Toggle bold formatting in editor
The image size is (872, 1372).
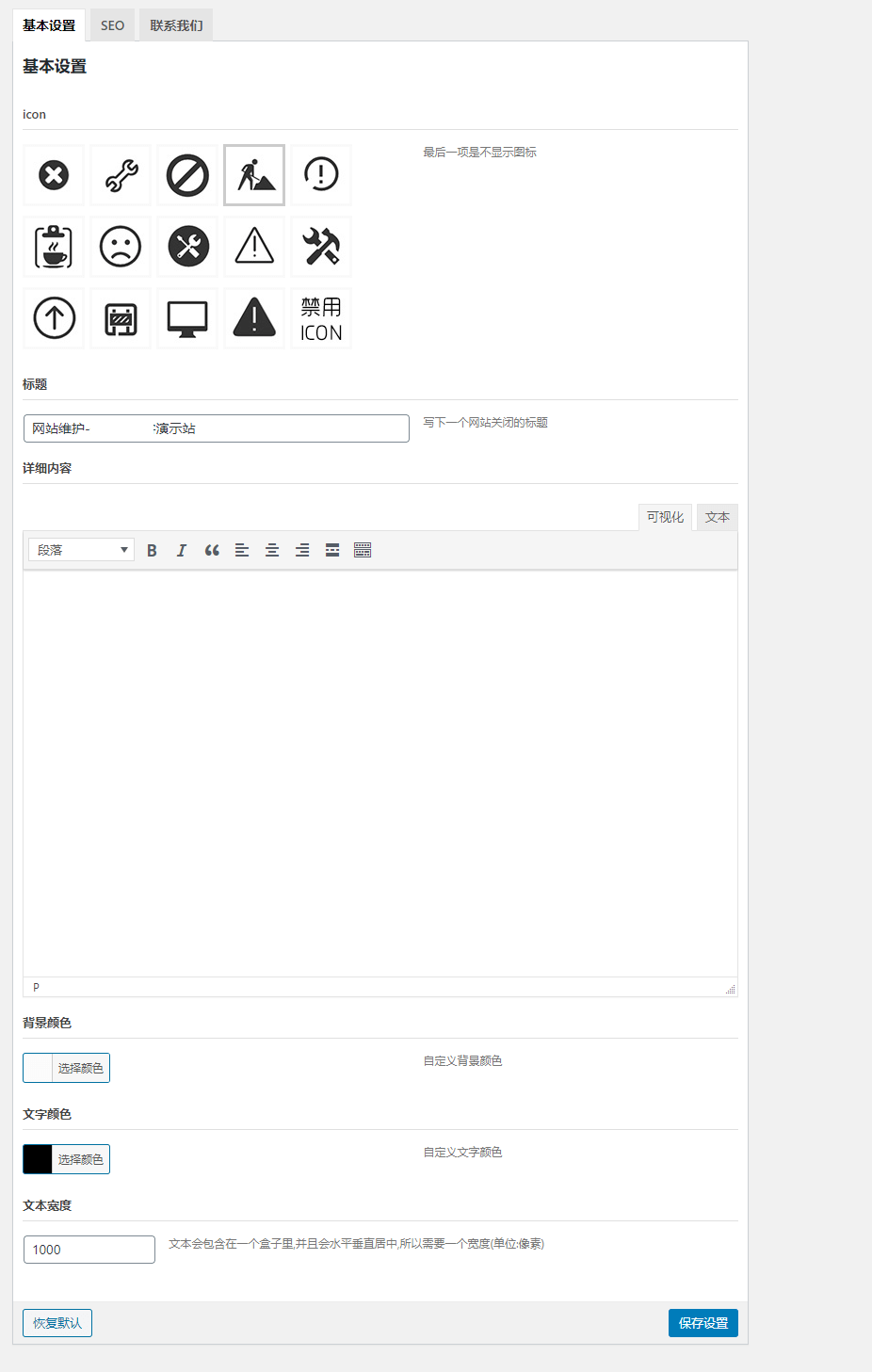tap(152, 550)
